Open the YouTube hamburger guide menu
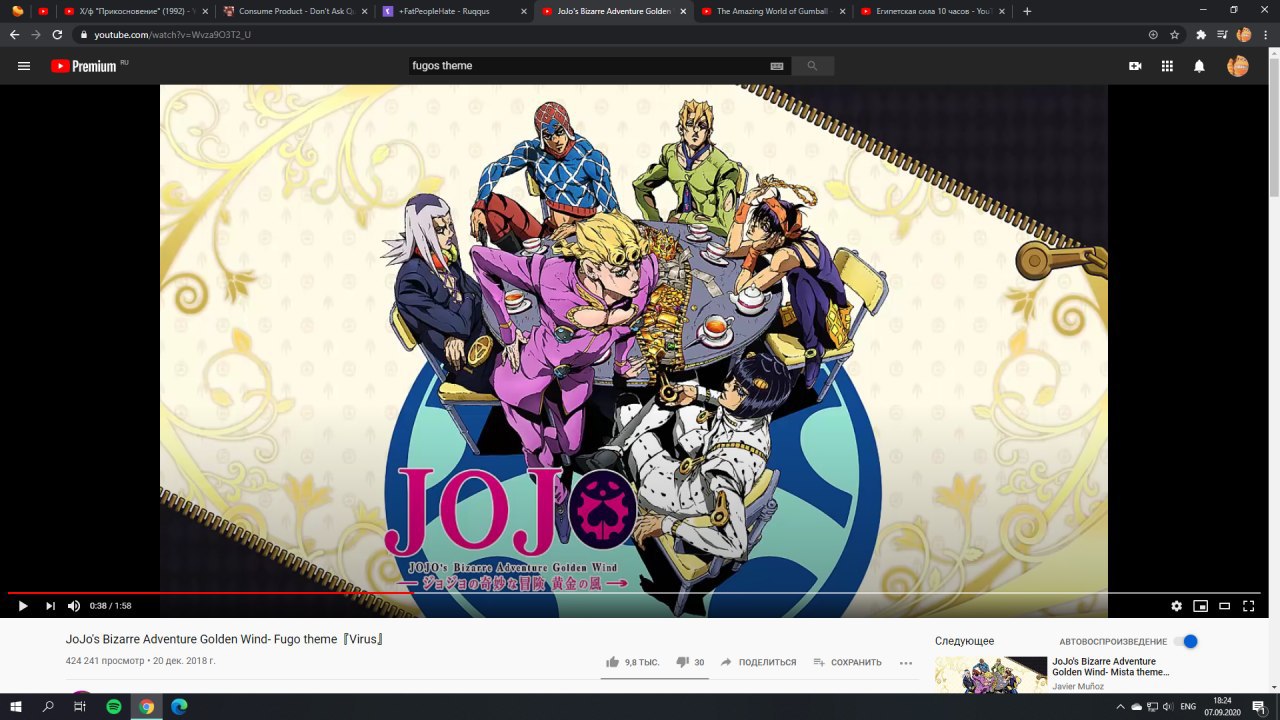The width and height of the screenshot is (1280, 720). (24, 66)
